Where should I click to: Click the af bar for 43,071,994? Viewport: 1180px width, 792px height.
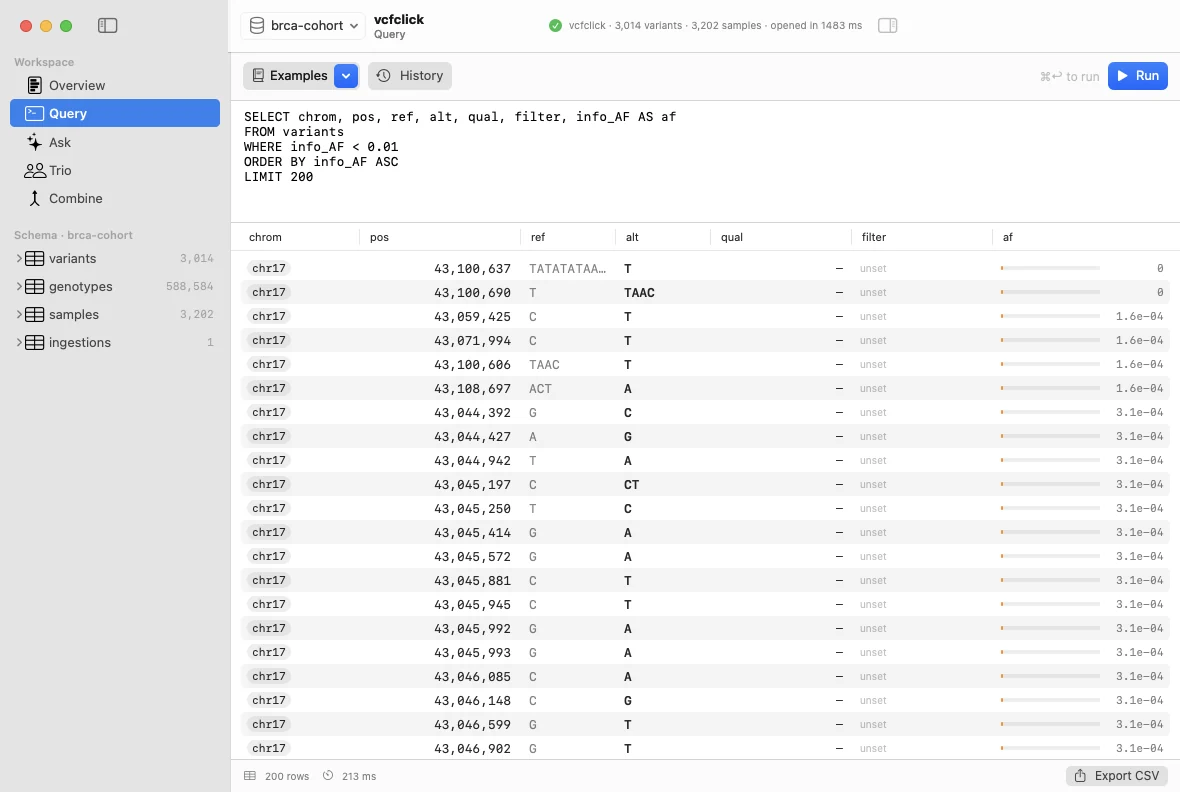pos(1050,340)
